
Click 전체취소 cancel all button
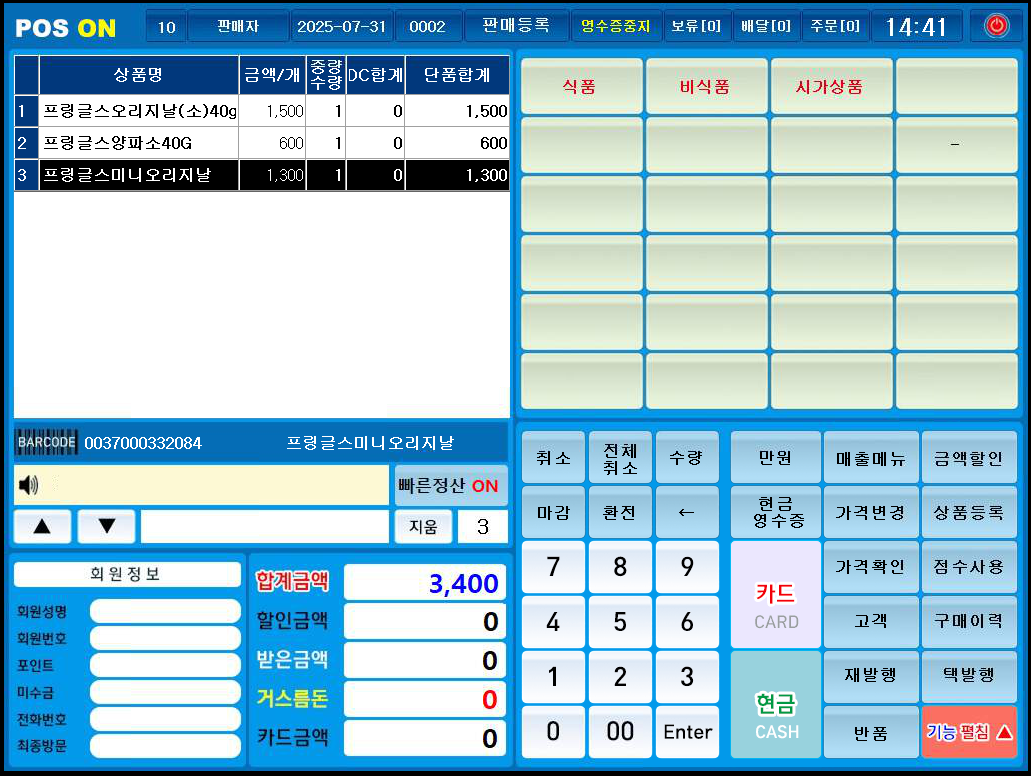[620, 458]
